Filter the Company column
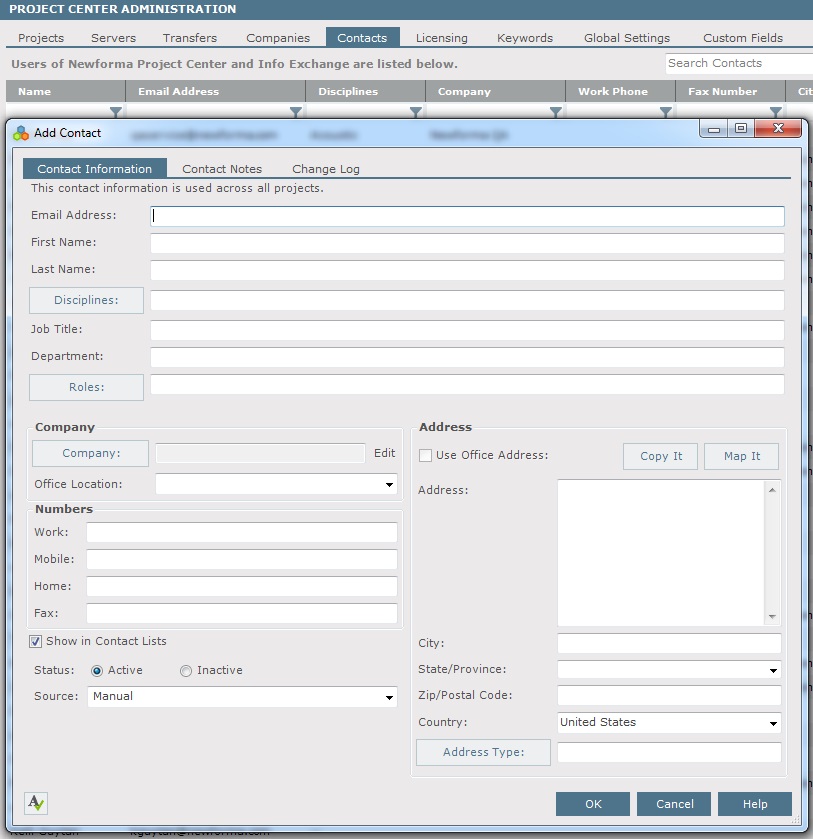813x839 pixels. point(556,112)
